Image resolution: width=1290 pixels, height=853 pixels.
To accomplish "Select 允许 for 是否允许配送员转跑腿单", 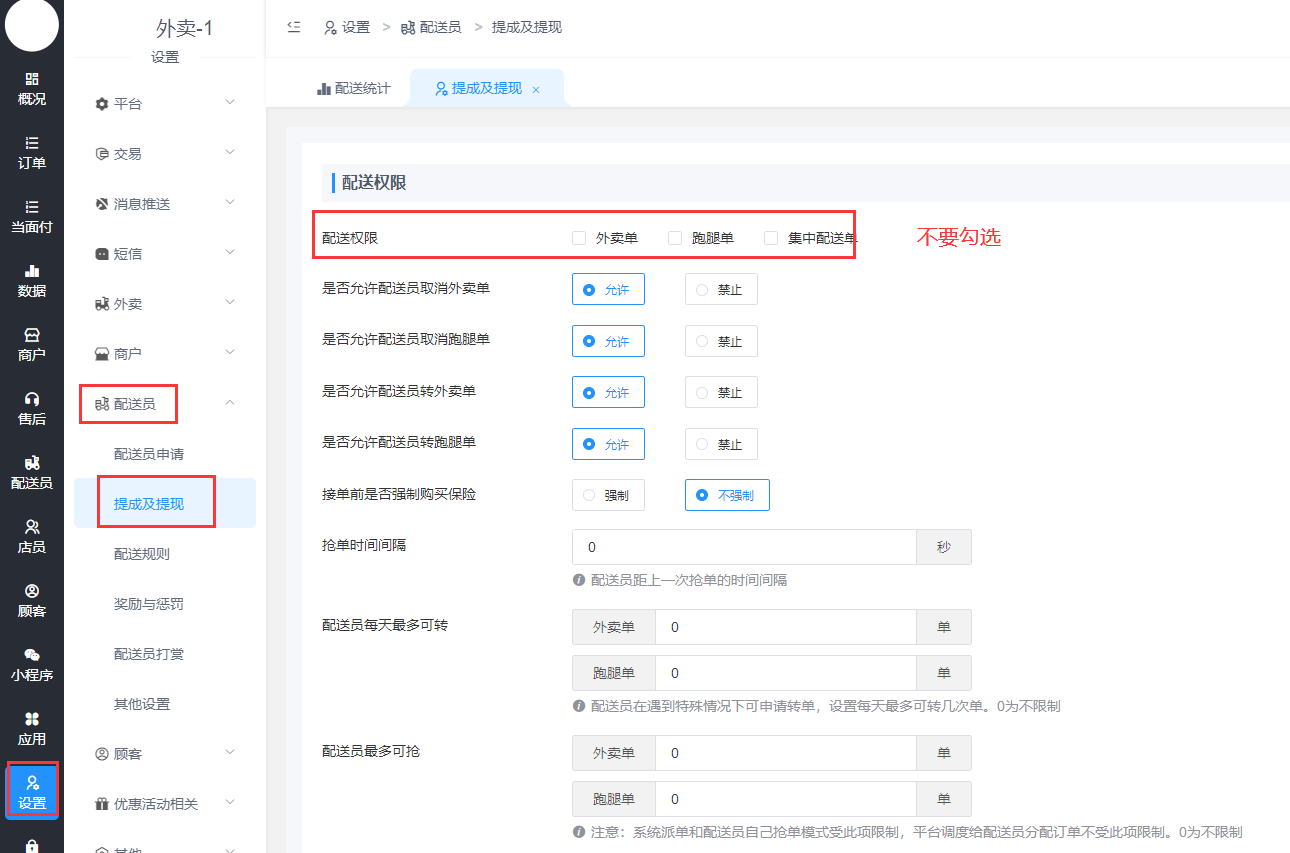I will click(608, 444).
